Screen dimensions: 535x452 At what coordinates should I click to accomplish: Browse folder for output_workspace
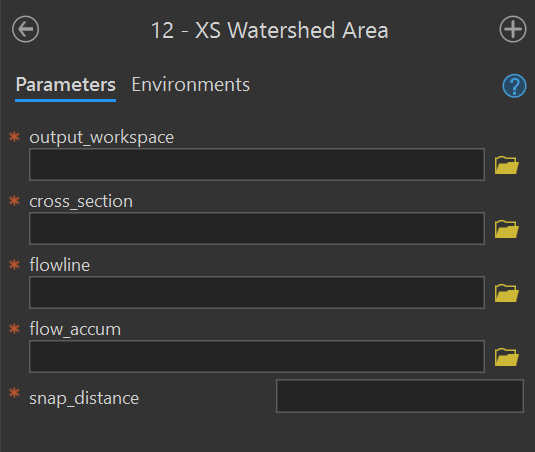coord(507,165)
